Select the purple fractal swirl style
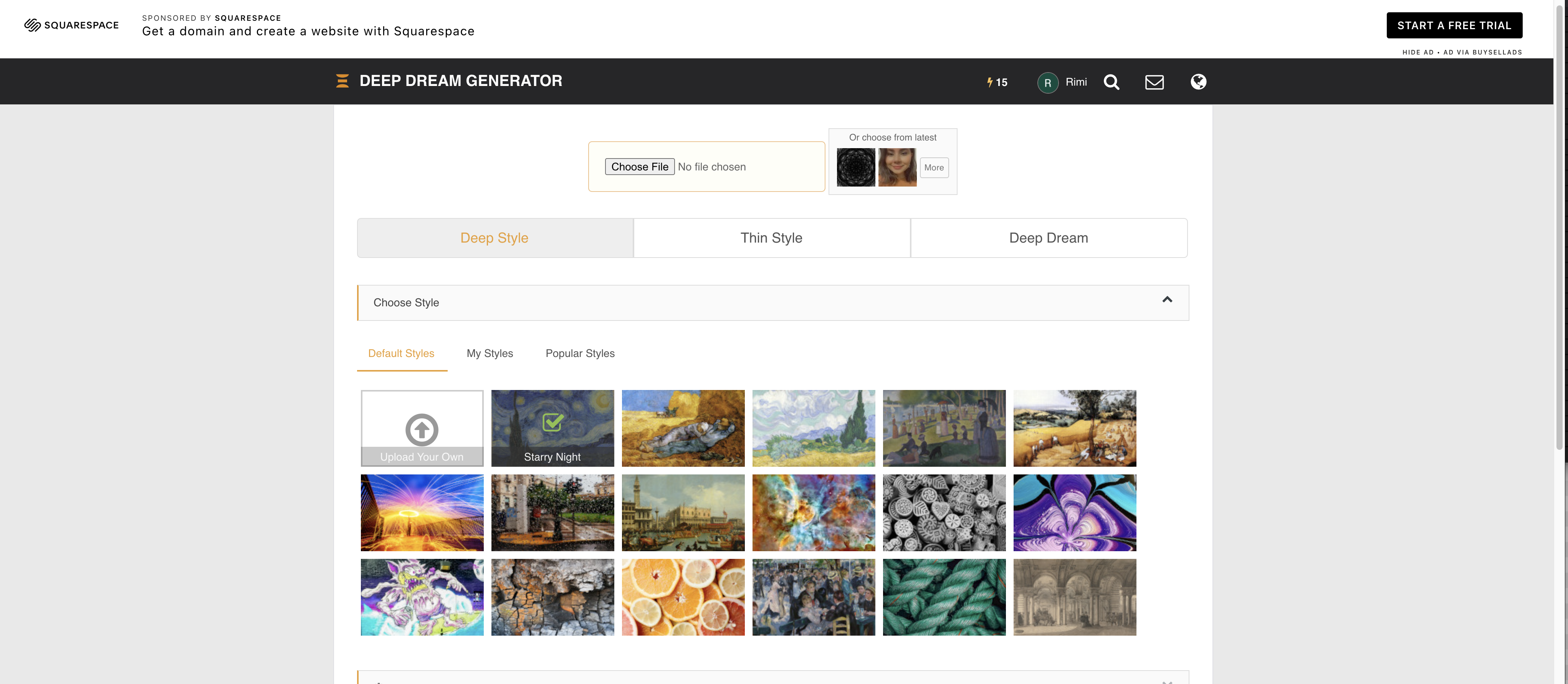The height and width of the screenshot is (684, 1568). (x=1074, y=513)
